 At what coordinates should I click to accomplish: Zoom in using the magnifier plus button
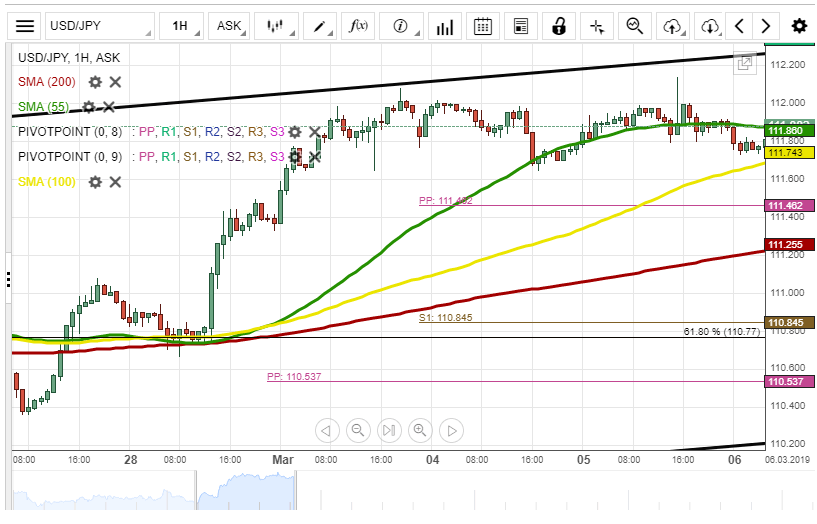point(420,430)
